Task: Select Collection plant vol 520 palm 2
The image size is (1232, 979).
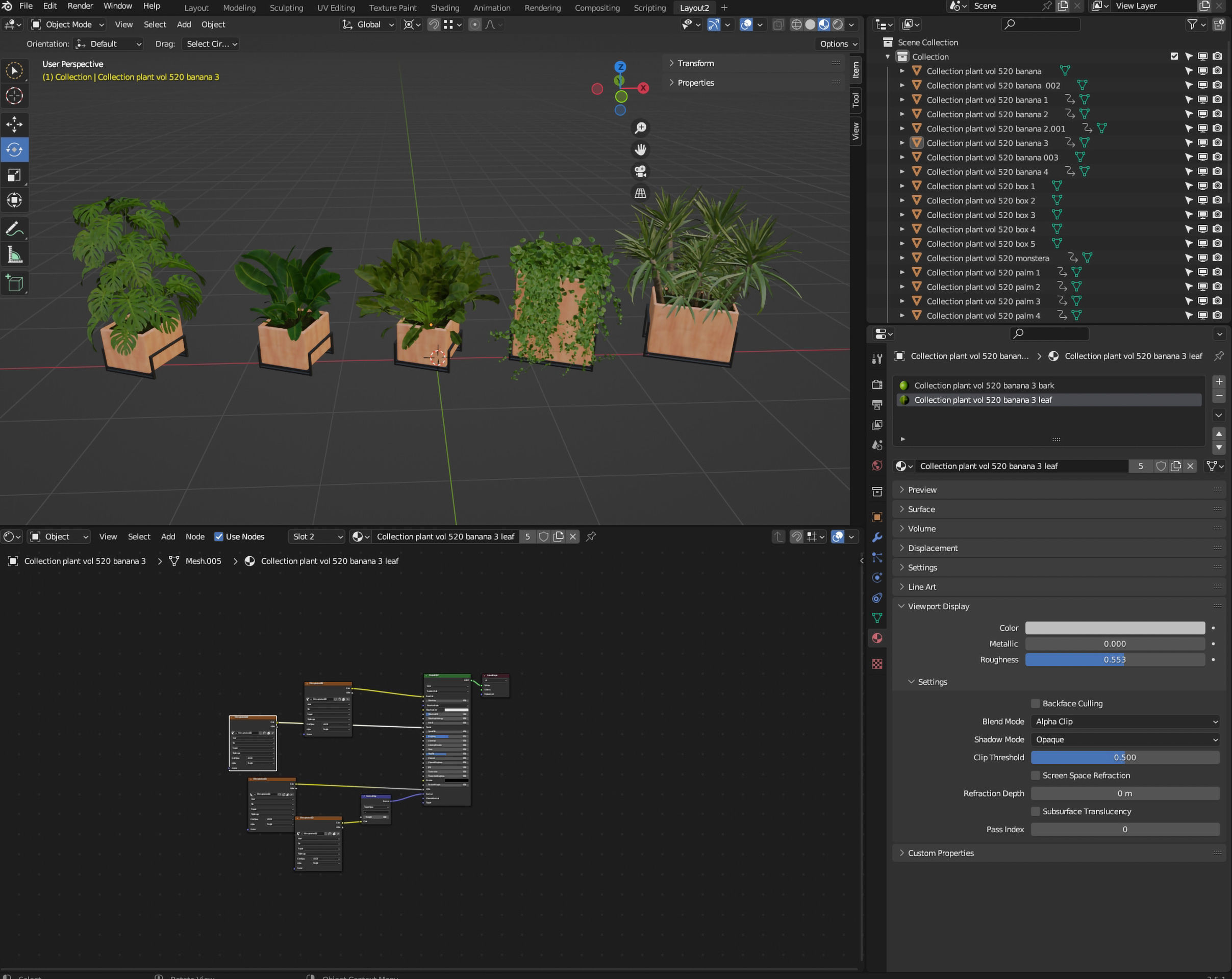Action: click(x=983, y=287)
